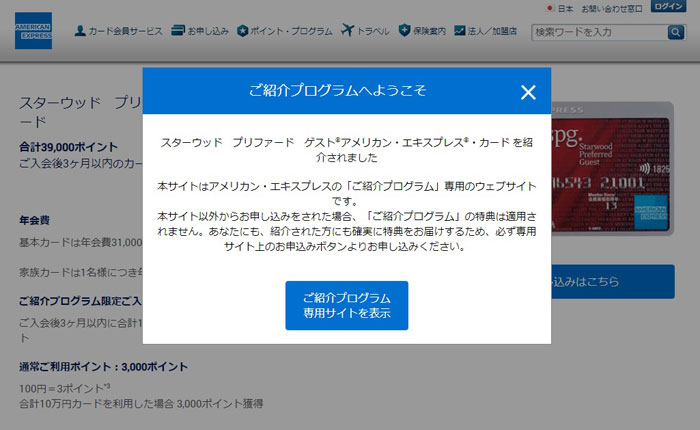Click the American Express logo
This screenshot has height=430, width=700.
pyautogui.click(x=33, y=30)
